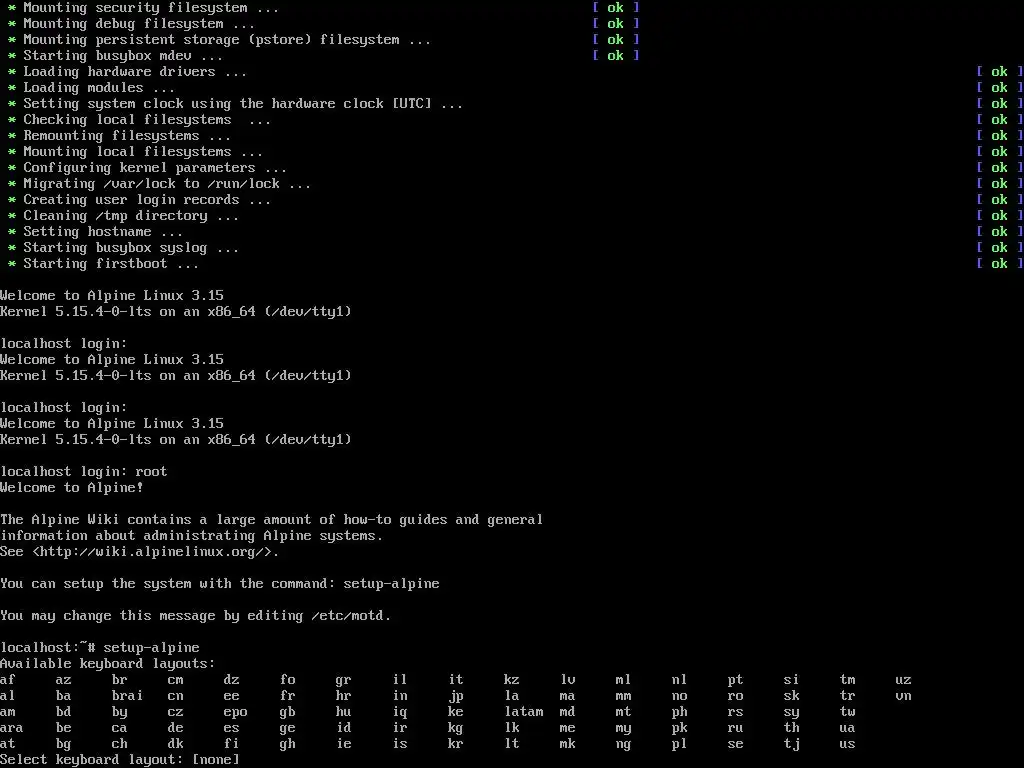Select the 'uz' keyboard layout code
The height and width of the screenshot is (768, 1024).
(903, 680)
